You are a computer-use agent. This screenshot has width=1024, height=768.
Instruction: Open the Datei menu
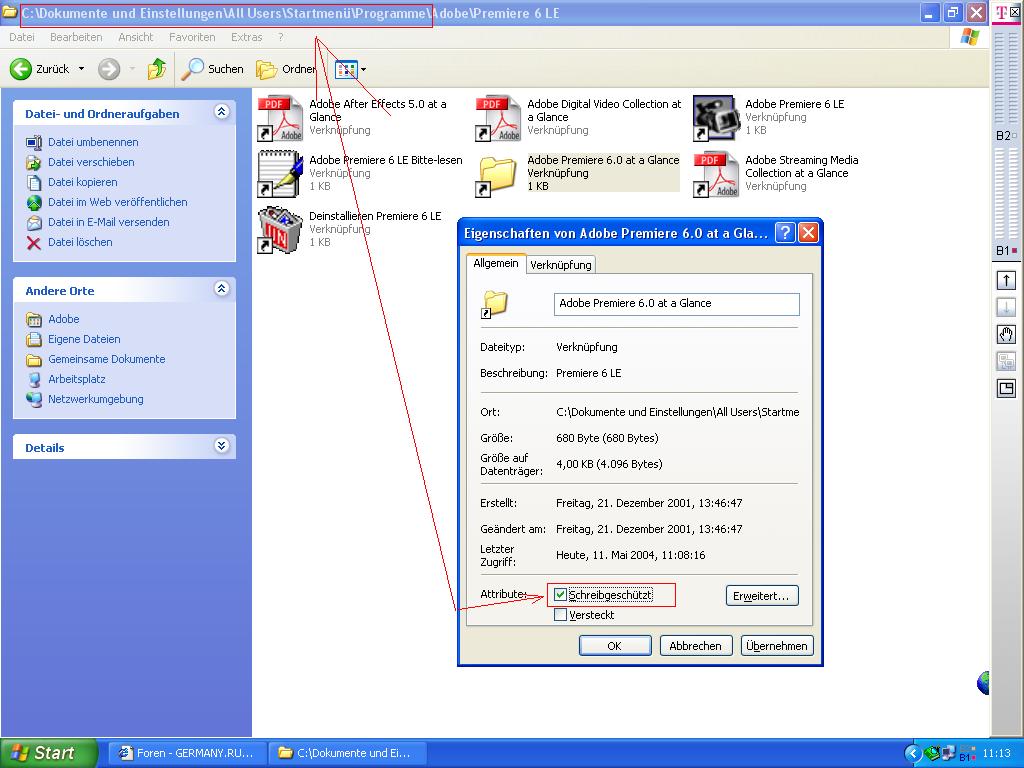point(22,37)
